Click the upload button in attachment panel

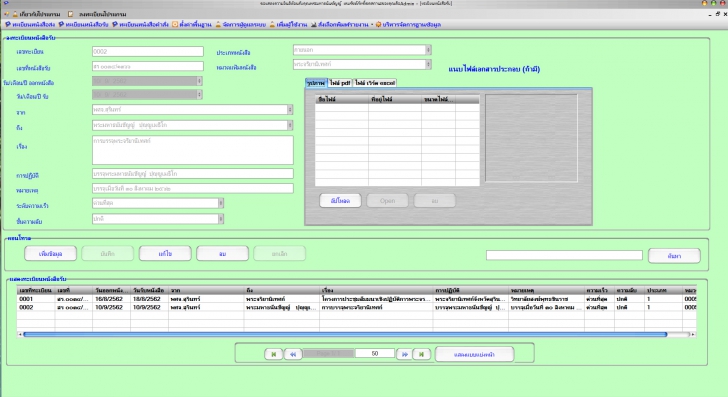click(340, 201)
